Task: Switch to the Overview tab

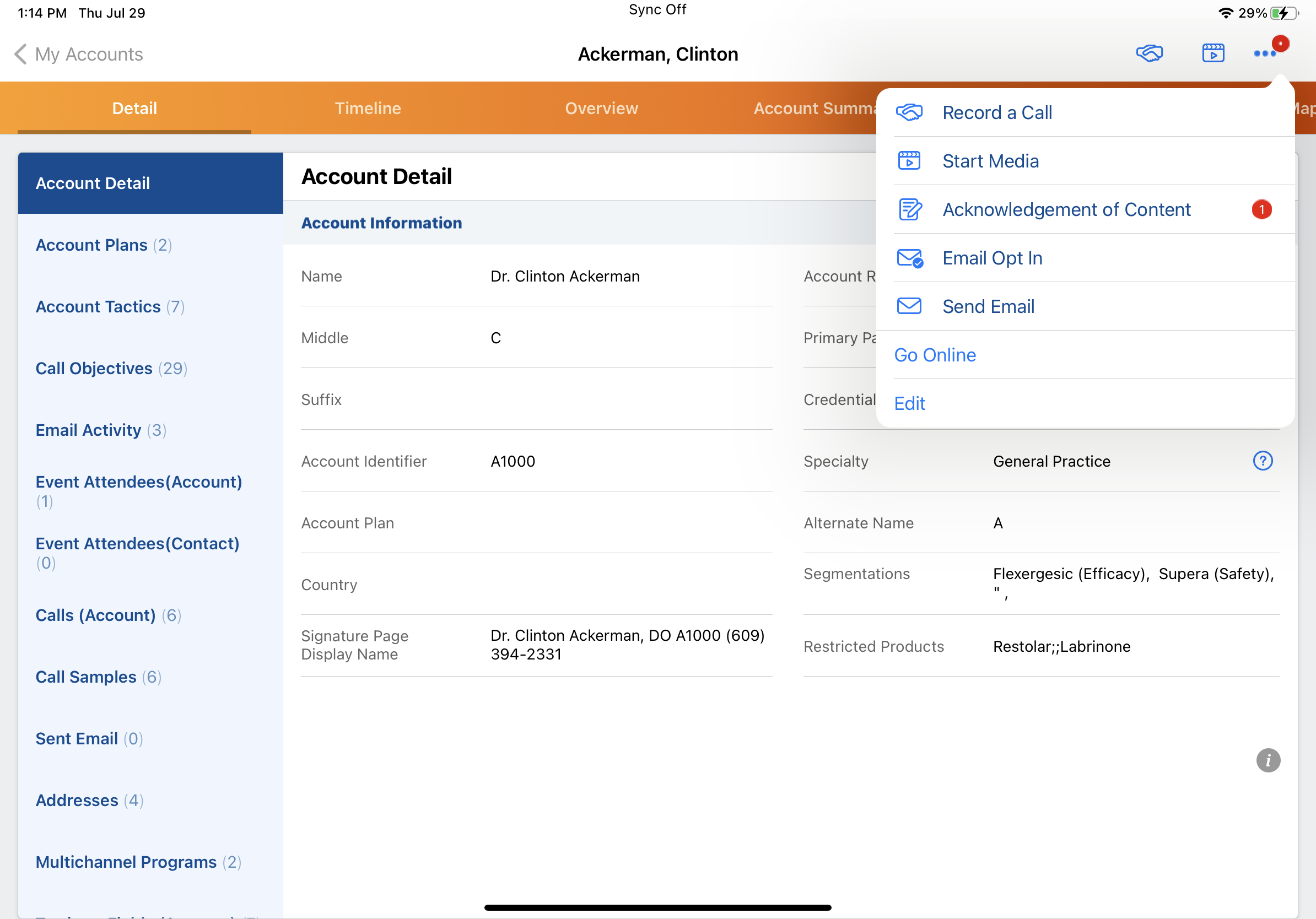Action: click(601, 109)
